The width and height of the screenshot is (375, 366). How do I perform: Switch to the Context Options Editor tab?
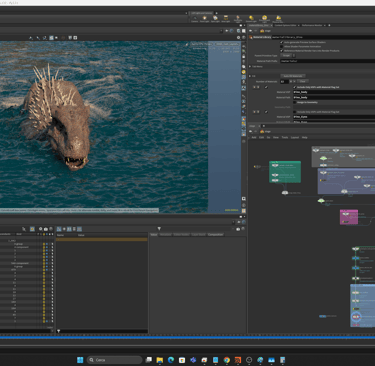click(x=285, y=25)
